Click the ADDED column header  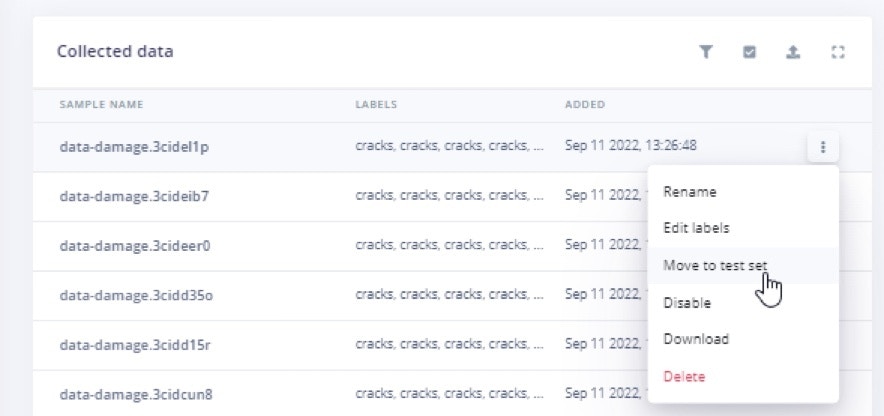coord(585,104)
